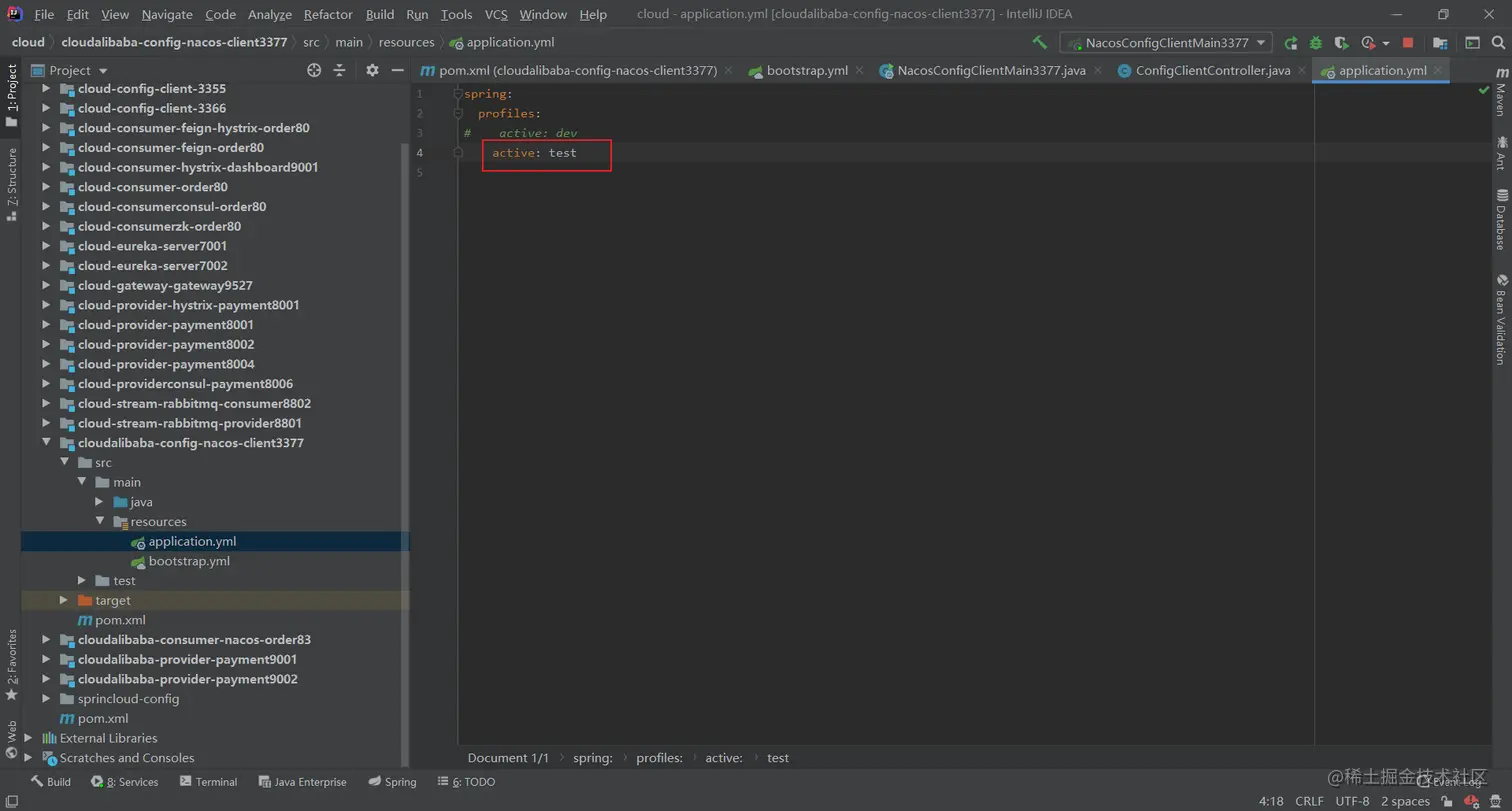The height and width of the screenshot is (811, 1512).
Task: Click the Profiler run icon in the toolbar
Action: tap(1368, 43)
